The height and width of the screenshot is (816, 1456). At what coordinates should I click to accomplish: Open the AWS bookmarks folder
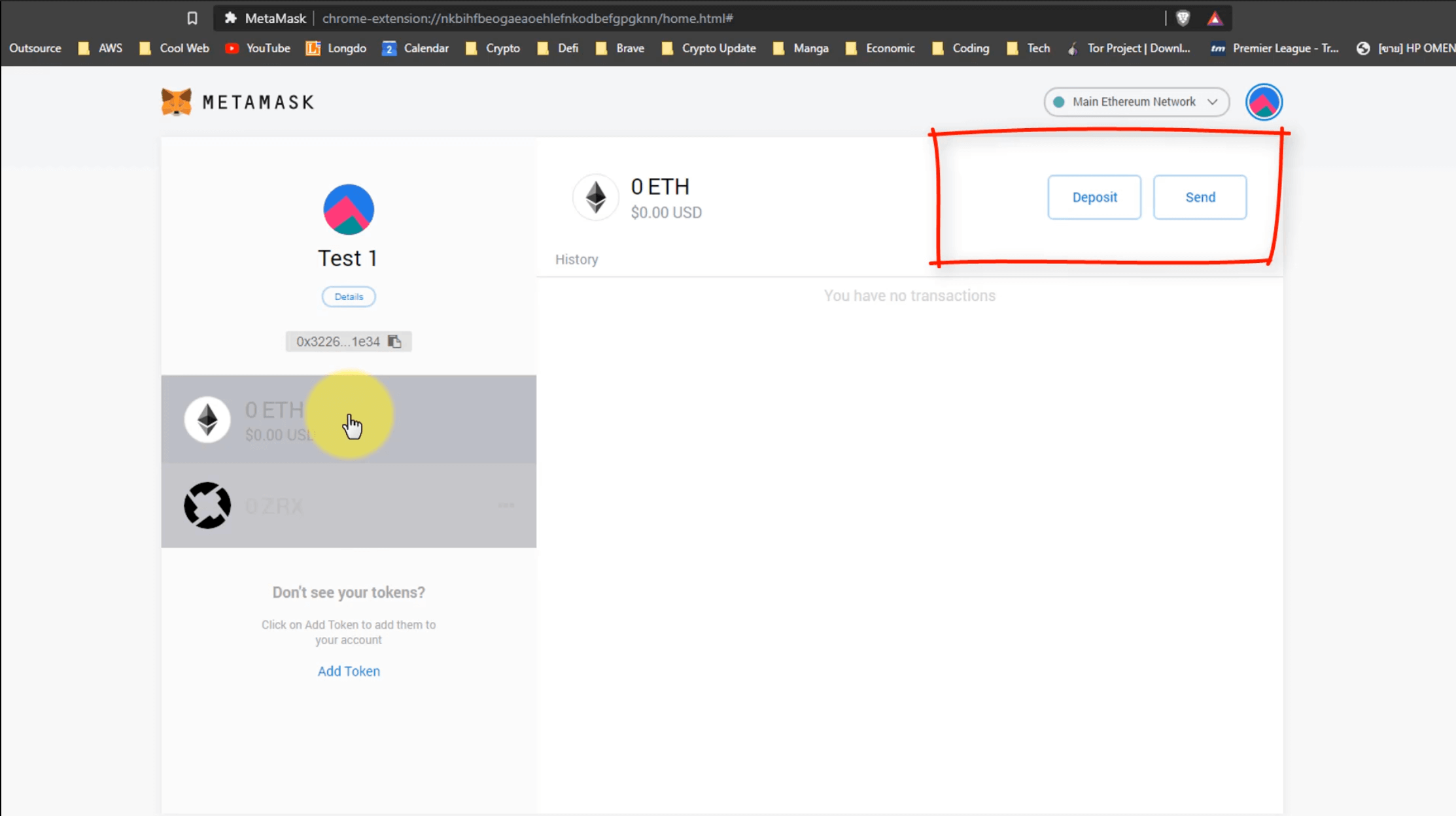pyautogui.click(x=100, y=48)
